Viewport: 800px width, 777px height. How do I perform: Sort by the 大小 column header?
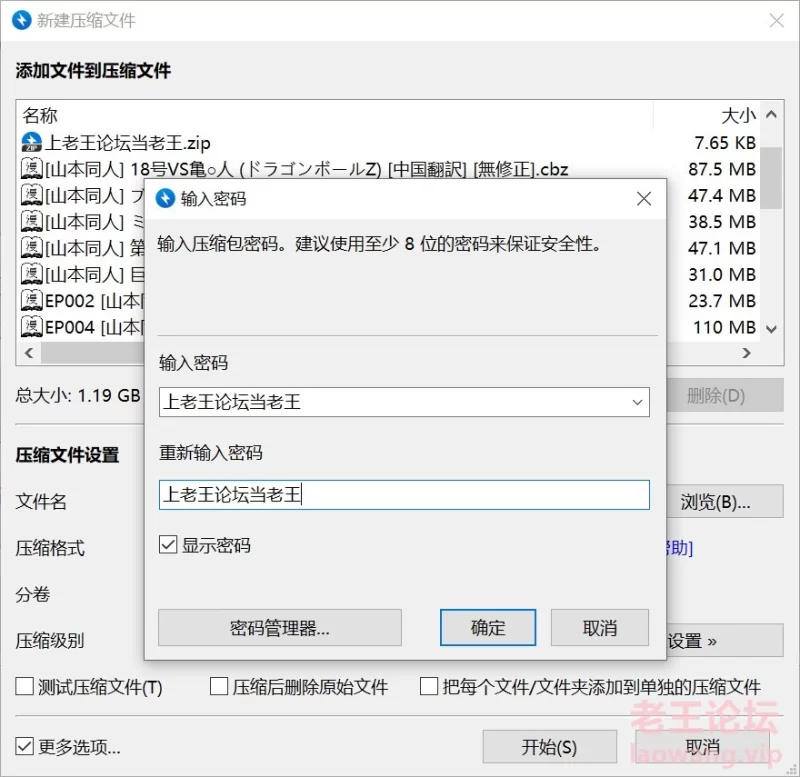point(738,116)
